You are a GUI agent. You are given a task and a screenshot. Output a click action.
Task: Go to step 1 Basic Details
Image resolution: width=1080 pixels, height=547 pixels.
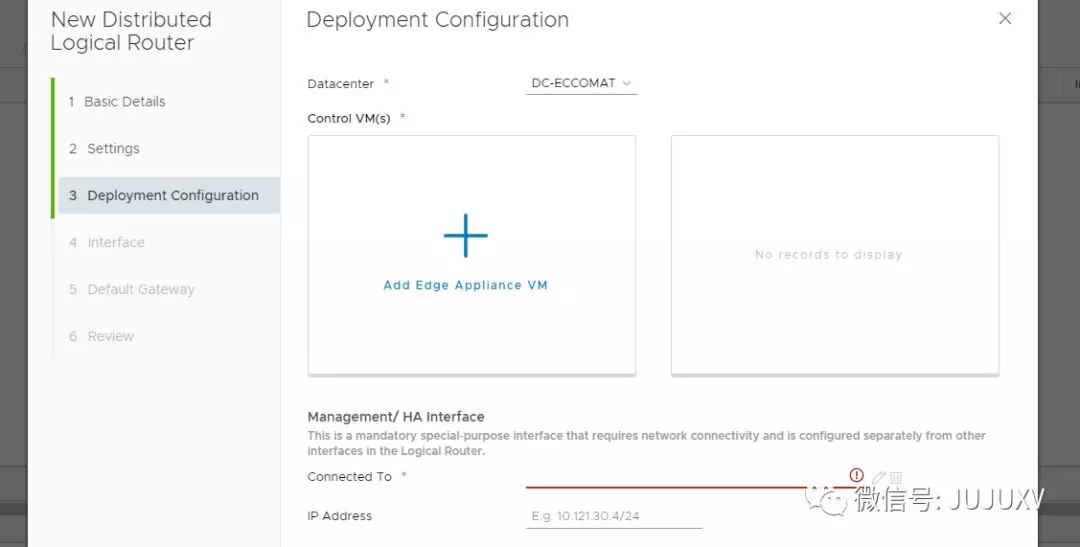tap(124, 102)
